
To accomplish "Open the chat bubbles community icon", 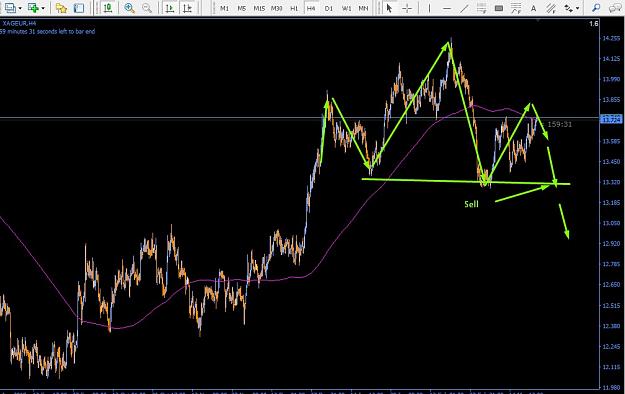I will (615, 8).
